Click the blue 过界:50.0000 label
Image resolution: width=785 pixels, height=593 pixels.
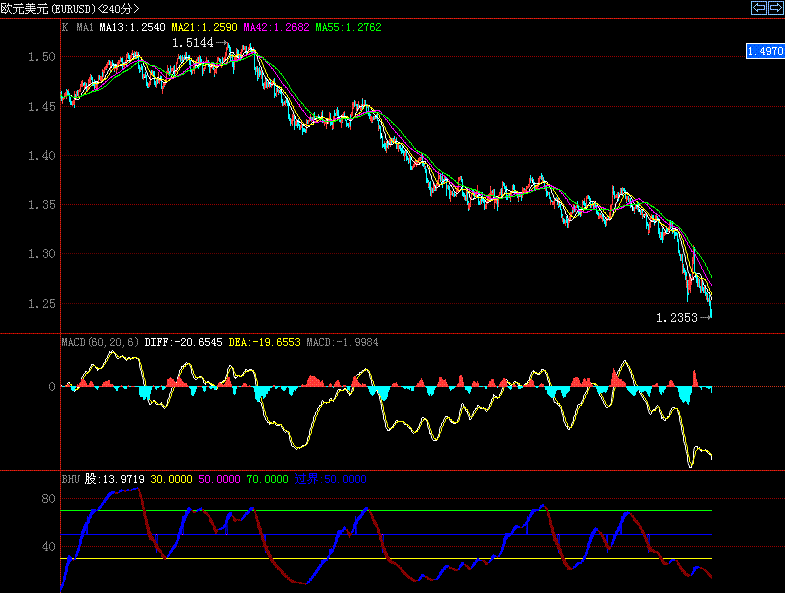pyautogui.click(x=330, y=480)
